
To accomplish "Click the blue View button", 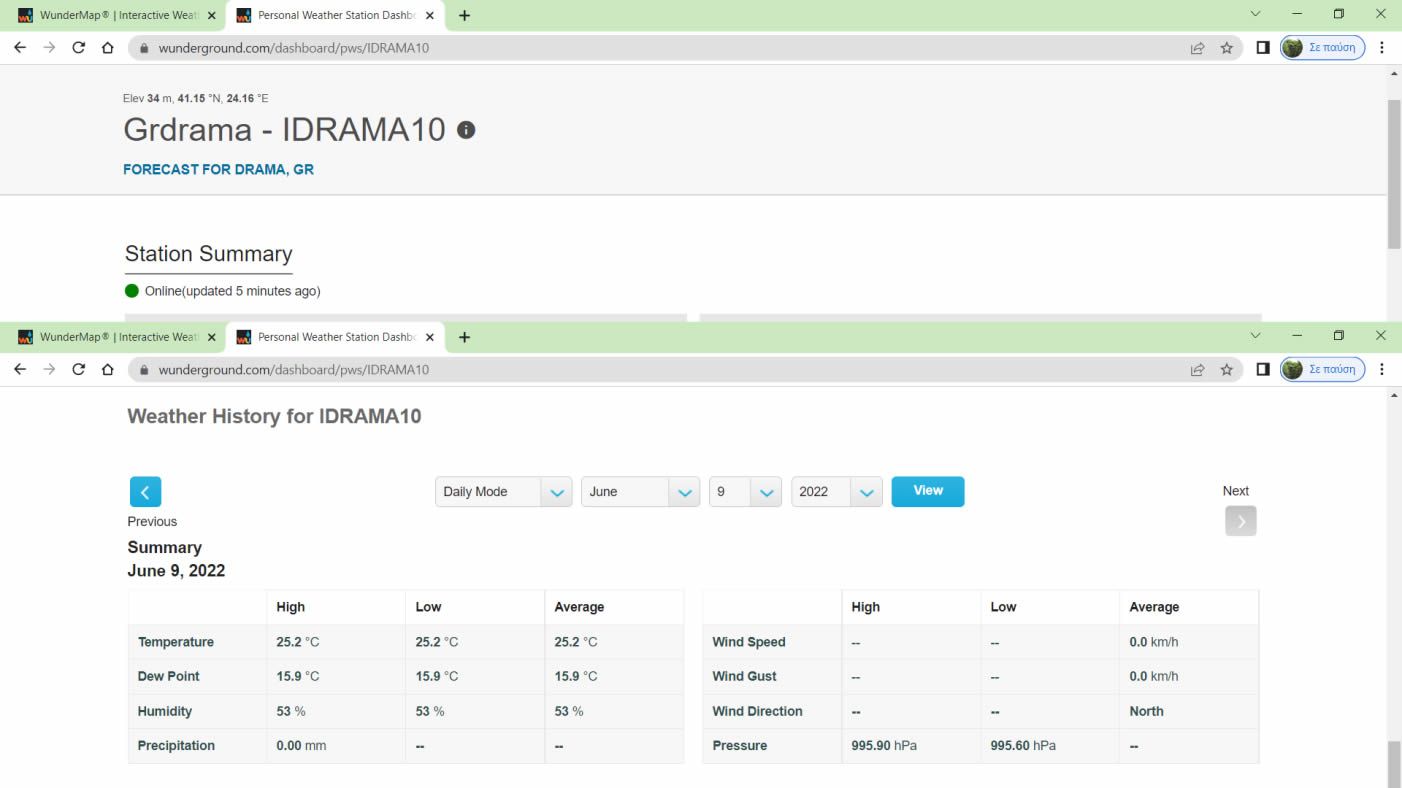I will 927,491.
